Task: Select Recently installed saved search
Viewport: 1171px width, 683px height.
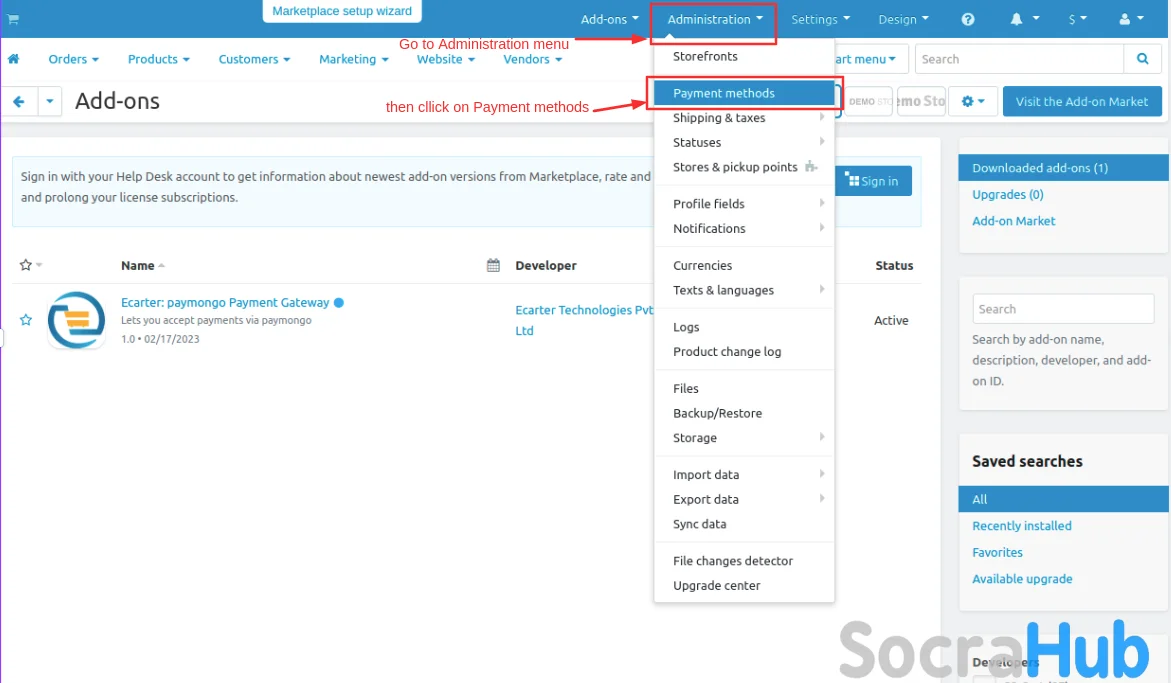Action: tap(1021, 526)
